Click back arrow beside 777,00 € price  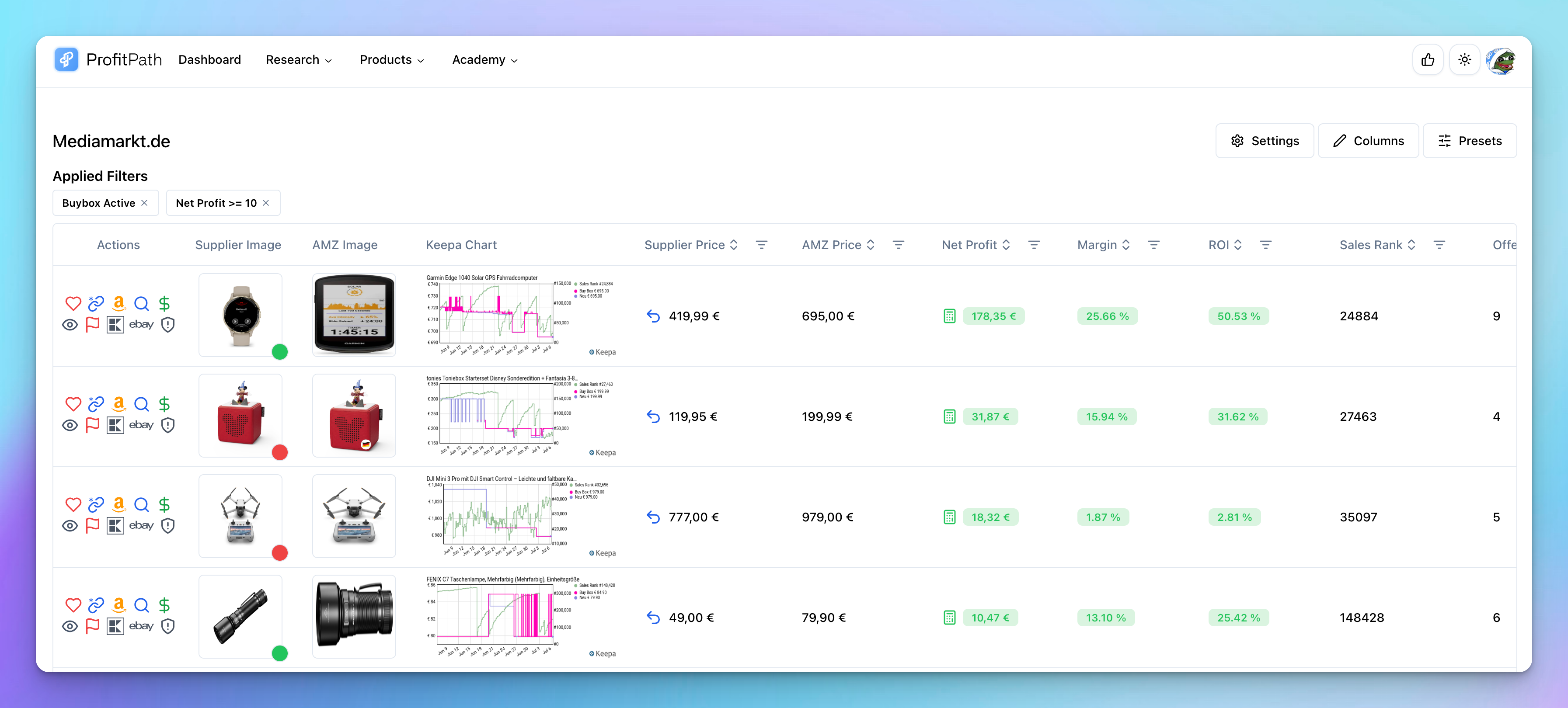653,517
